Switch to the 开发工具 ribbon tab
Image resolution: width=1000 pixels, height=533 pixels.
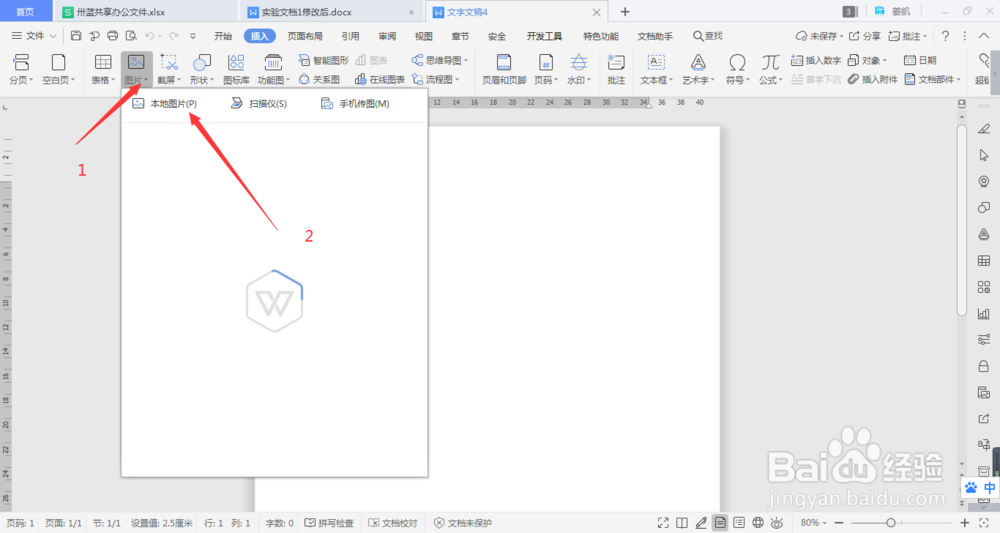pos(544,36)
